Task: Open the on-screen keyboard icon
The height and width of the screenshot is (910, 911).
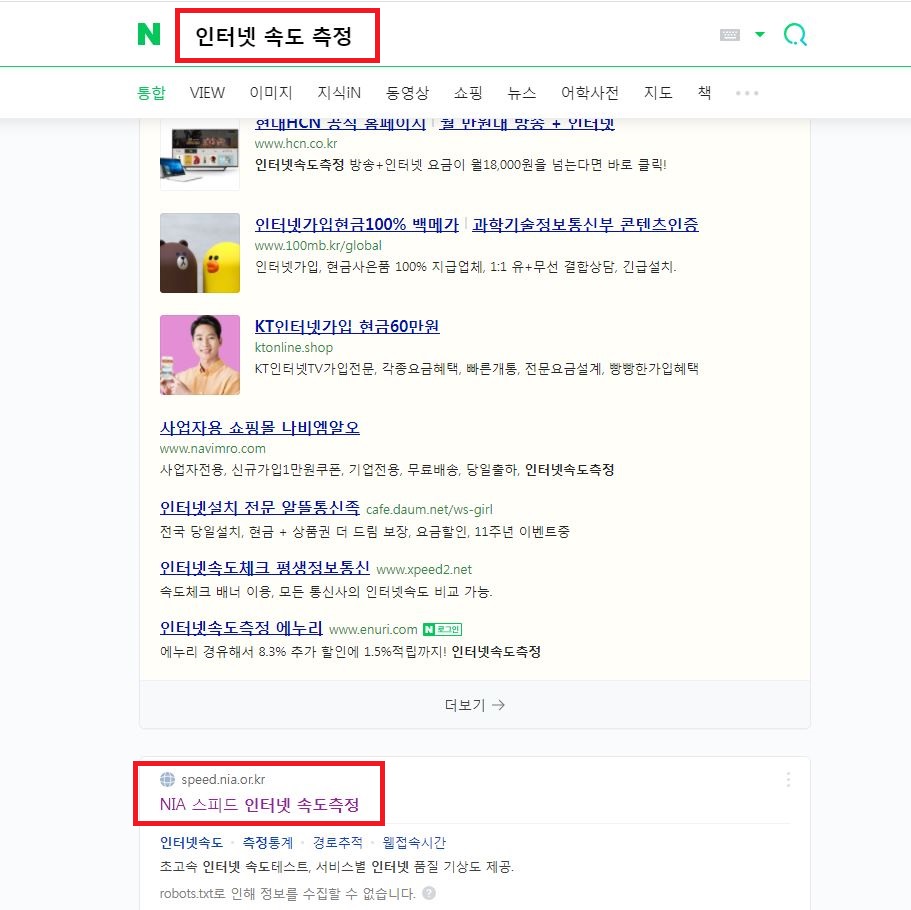Action: coord(730,35)
